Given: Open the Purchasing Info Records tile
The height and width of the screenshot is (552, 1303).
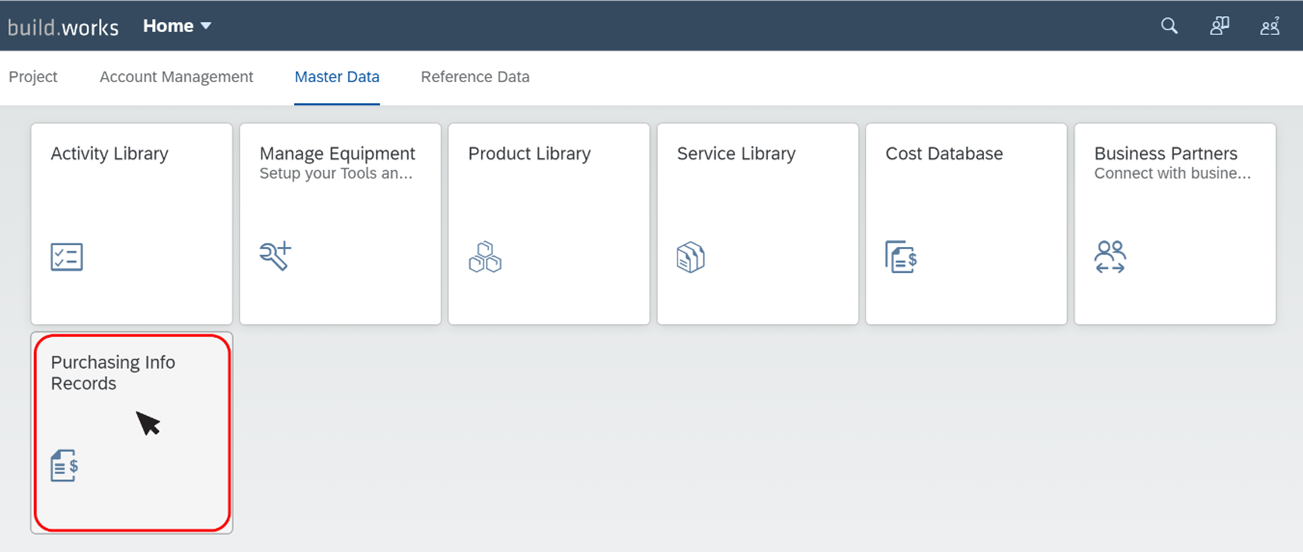Looking at the screenshot, I should pyautogui.click(x=132, y=432).
